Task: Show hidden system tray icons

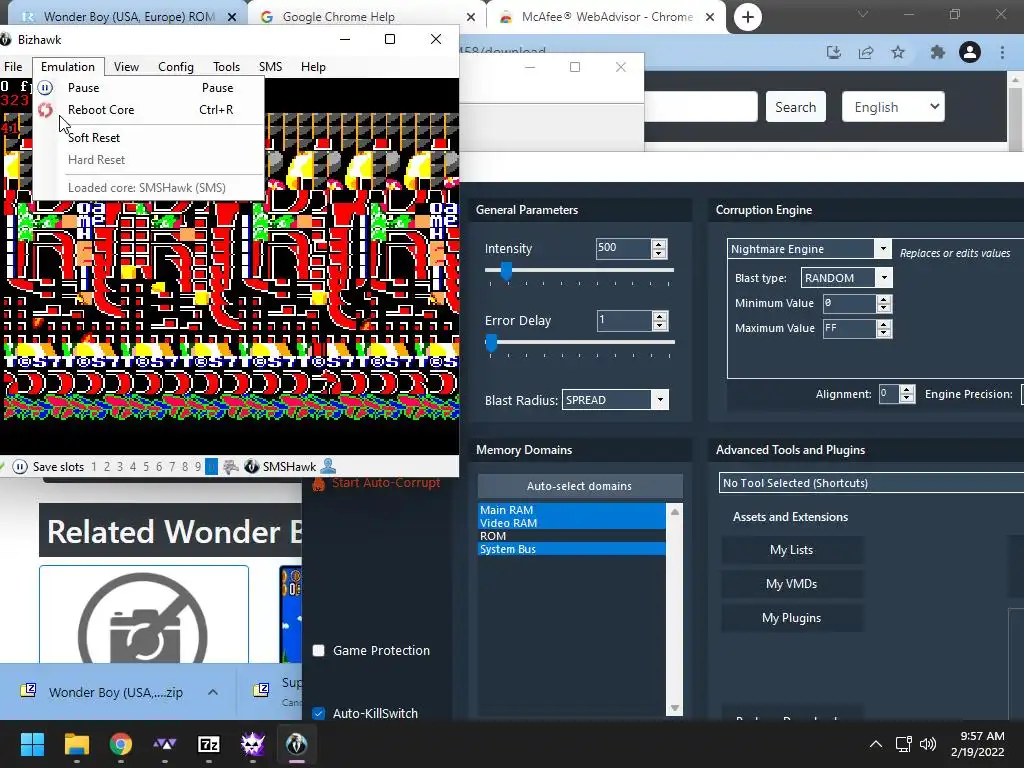Action: (x=876, y=744)
